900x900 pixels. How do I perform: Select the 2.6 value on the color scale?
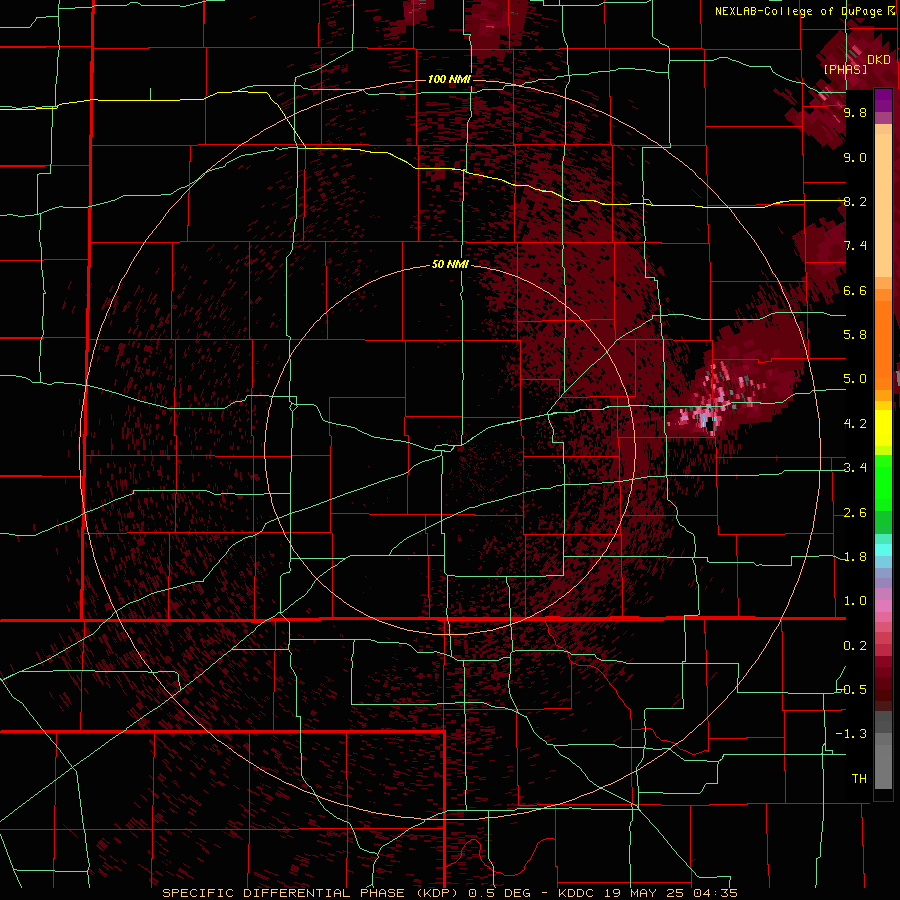[855, 513]
